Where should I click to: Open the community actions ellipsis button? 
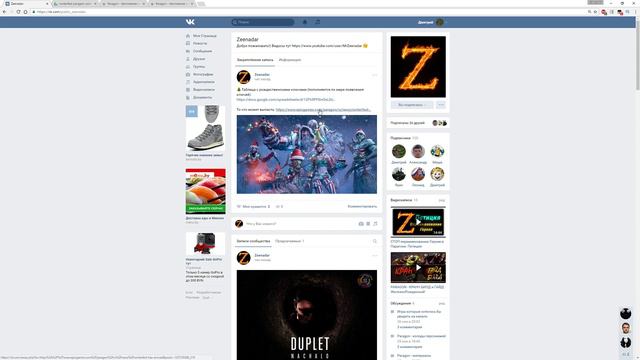(x=441, y=105)
